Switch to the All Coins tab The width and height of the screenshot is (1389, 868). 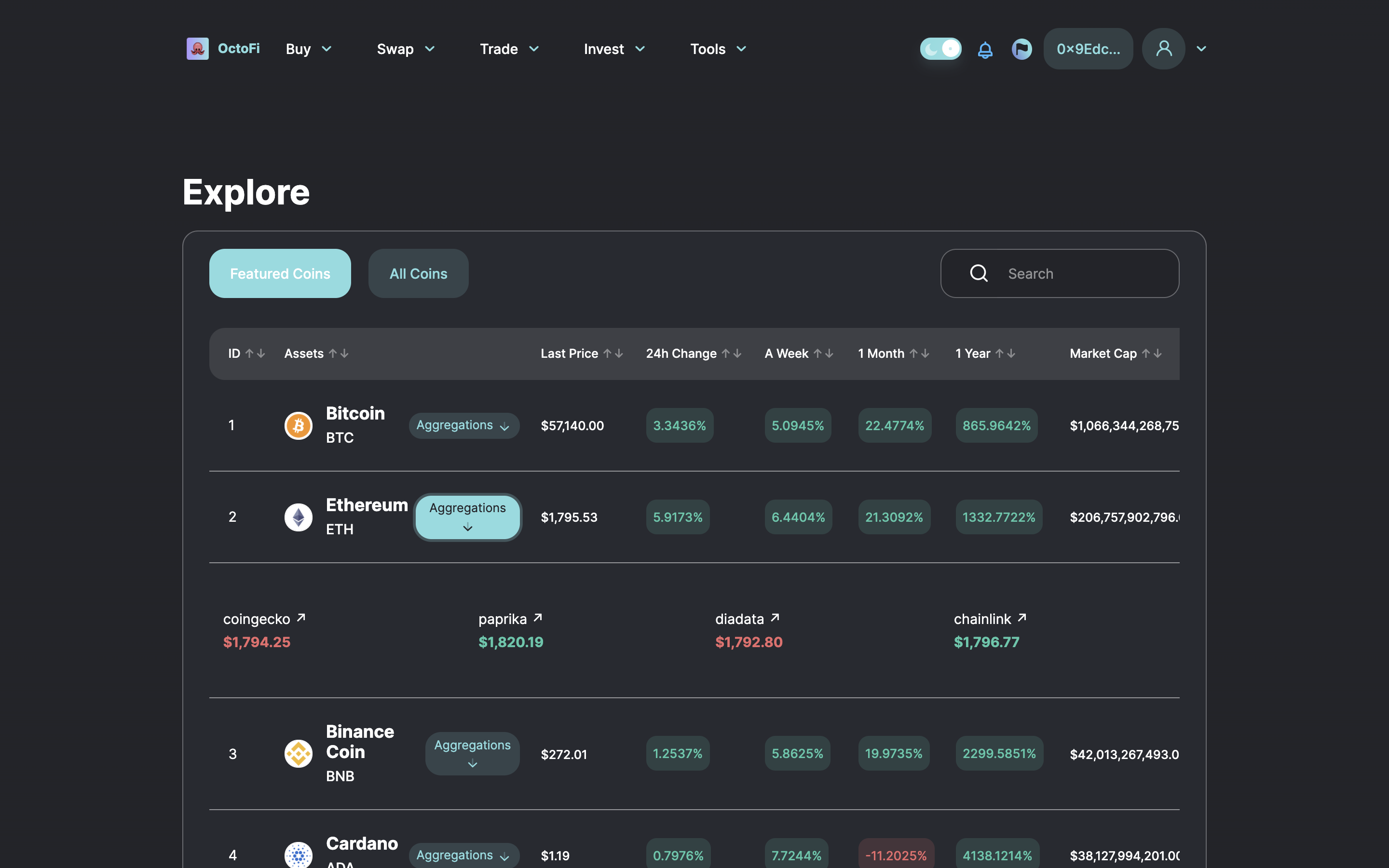tap(418, 273)
